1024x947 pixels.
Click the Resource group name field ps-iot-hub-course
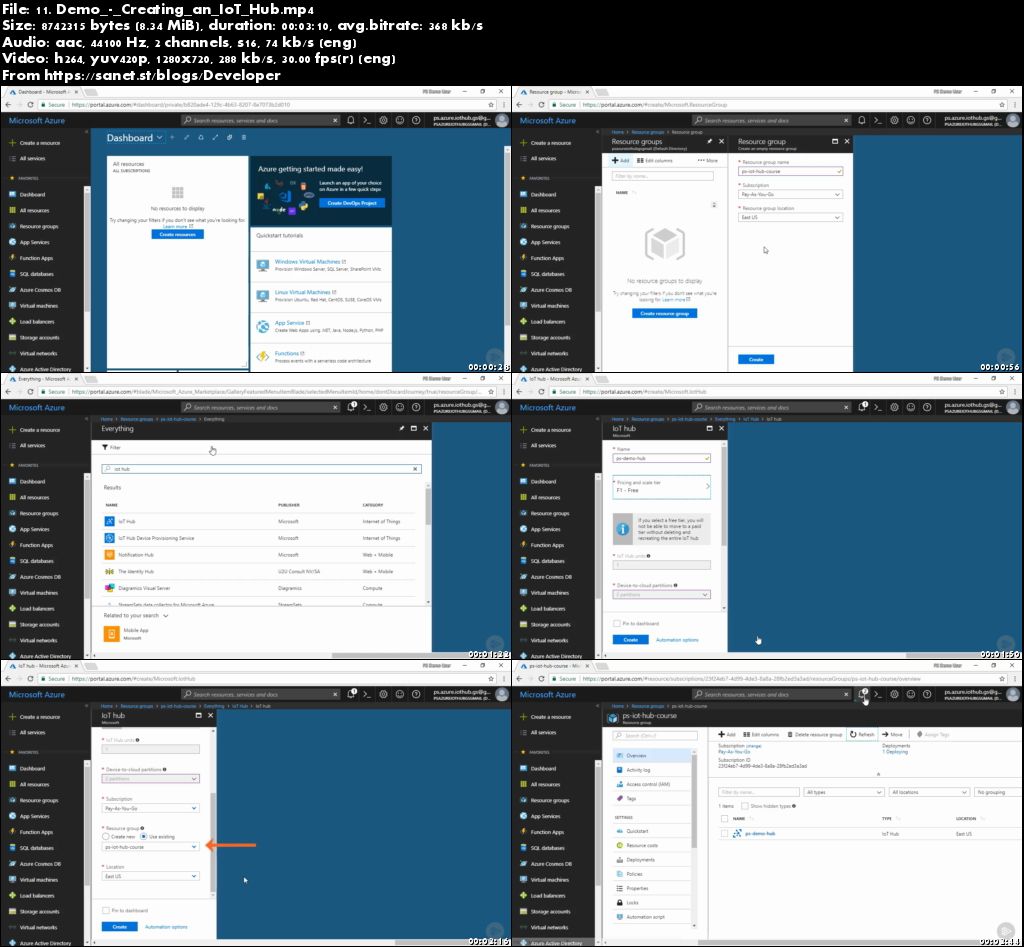[790, 171]
